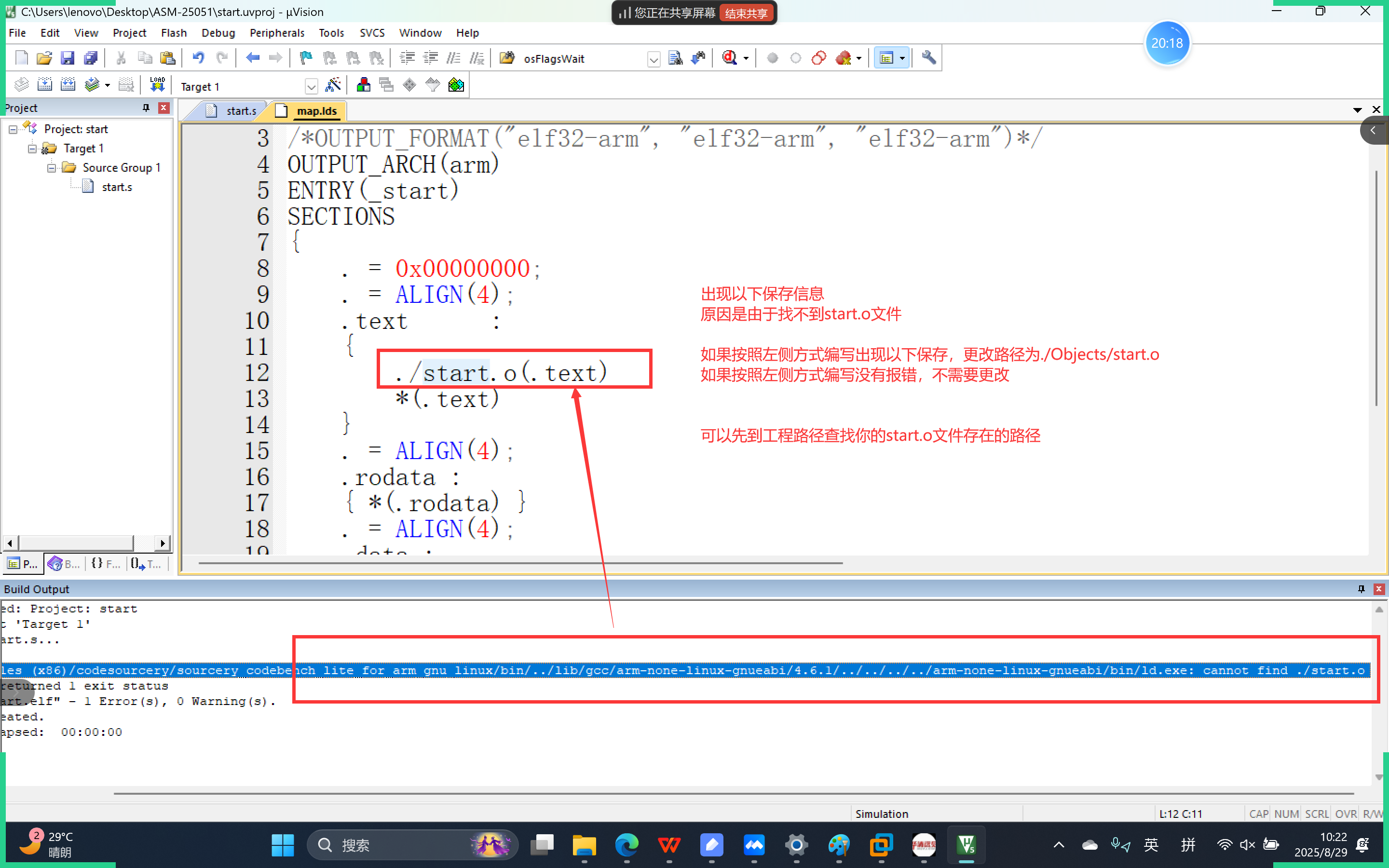Image resolution: width=1389 pixels, height=868 pixels.
Task: Open the Pack Installer icon
Action: coord(456,85)
